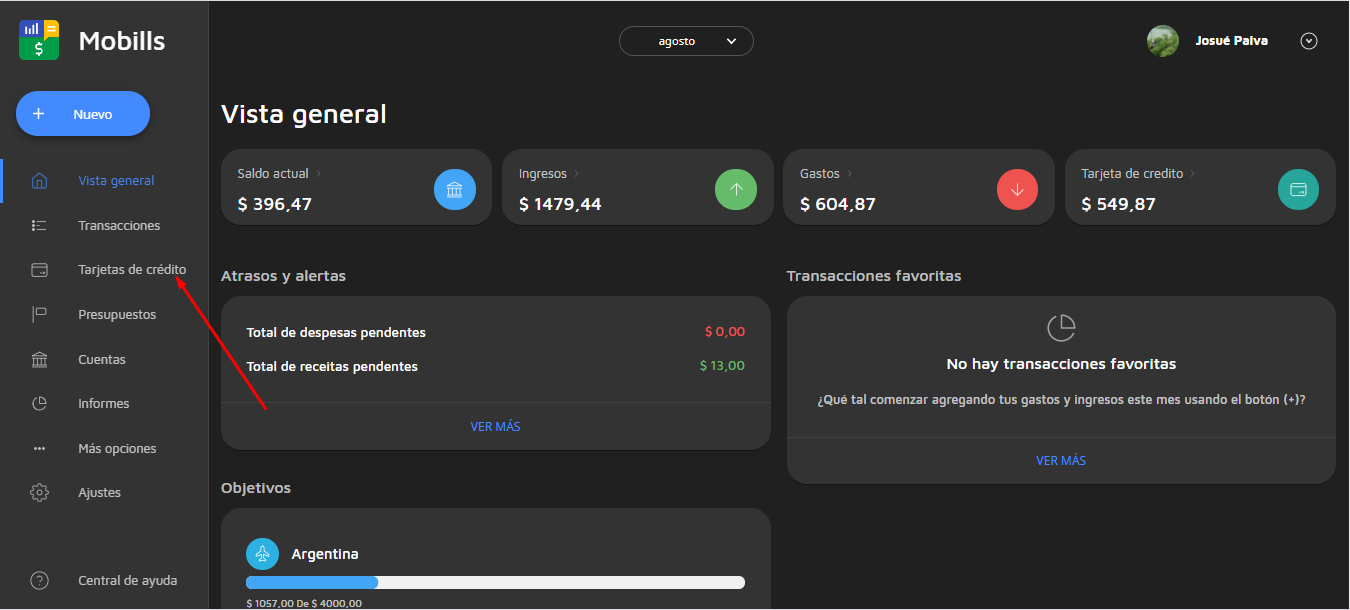Image resolution: width=1350 pixels, height=610 pixels.
Task: Expand the user account menu arrow
Action: [1309, 41]
